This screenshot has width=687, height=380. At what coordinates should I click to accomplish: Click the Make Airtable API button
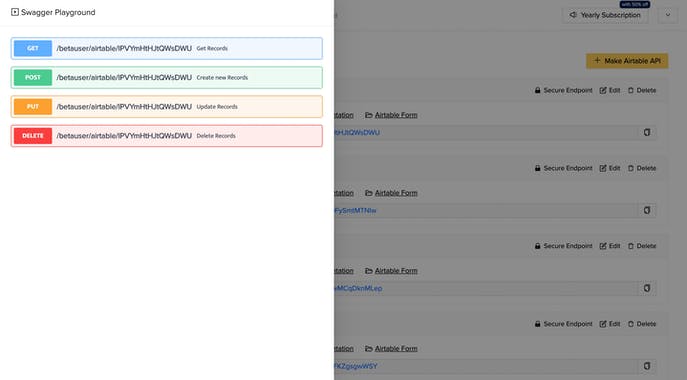627,61
